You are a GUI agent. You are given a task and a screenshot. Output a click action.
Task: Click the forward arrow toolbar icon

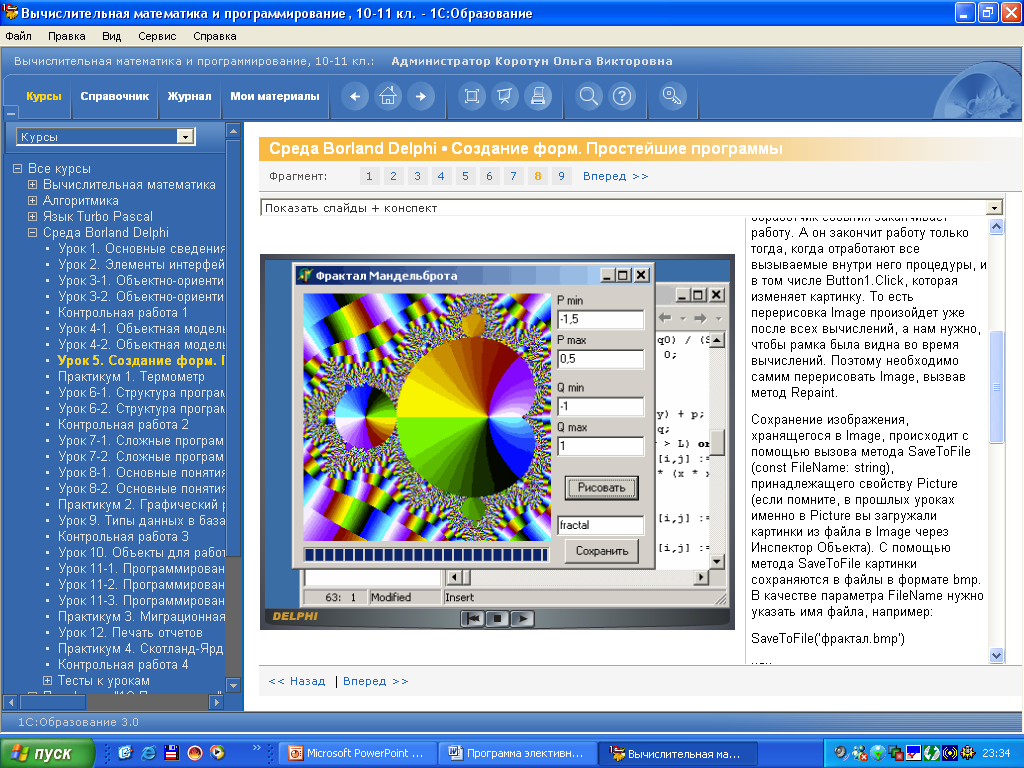coord(421,97)
